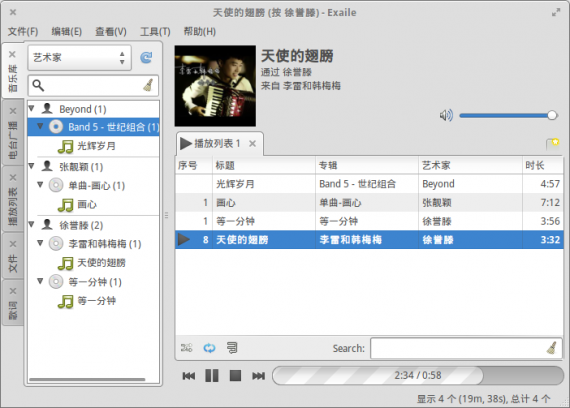Collapse the 张靓颖 artist node
Screen dimensions: 570x408
coord(32,166)
